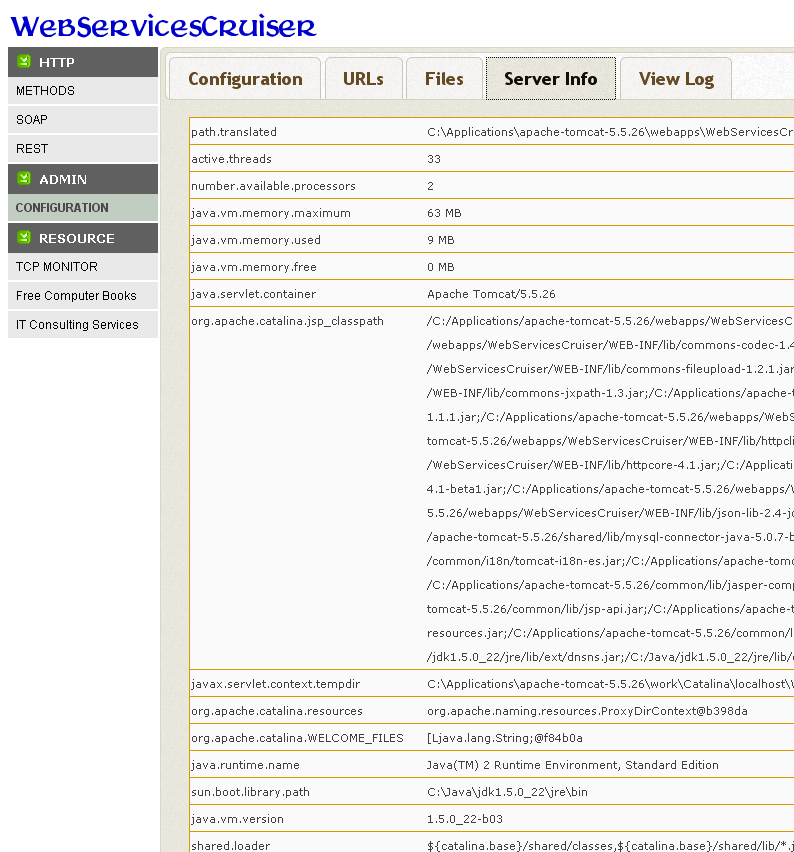Select the ProxyDirContext@b398da value
The height and width of the screenshot is (852, 794).
[587, 711]
